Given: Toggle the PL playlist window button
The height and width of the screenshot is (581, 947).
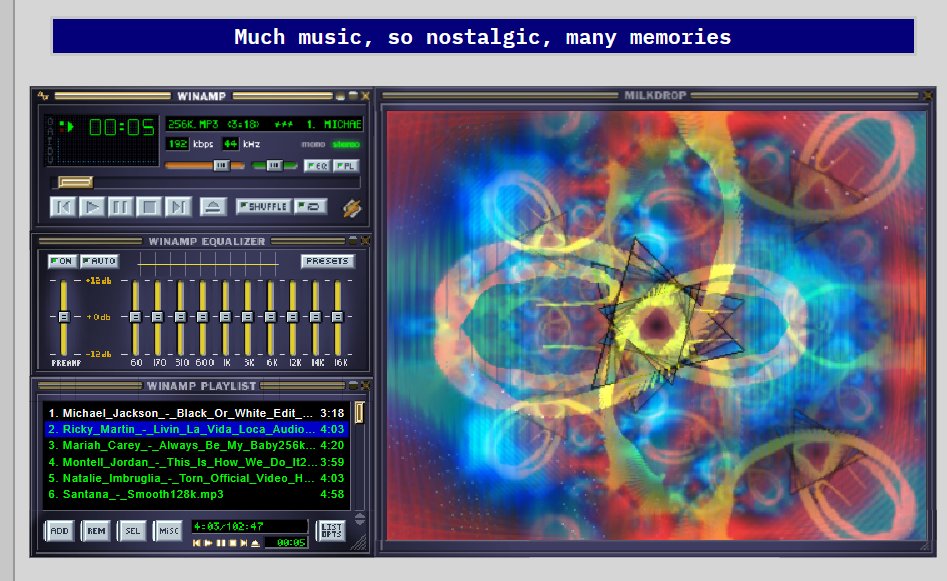Looking at the screenshot, I should tap(346, 165).
